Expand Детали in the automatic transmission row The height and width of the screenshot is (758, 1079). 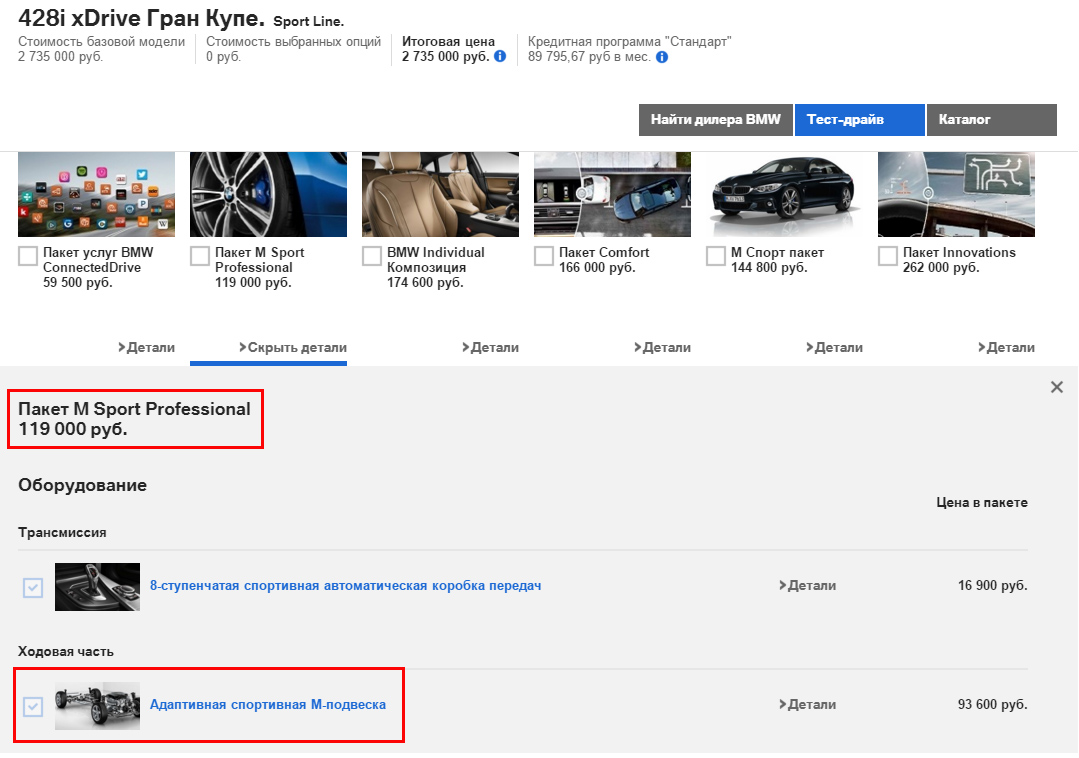pos(807,585)
